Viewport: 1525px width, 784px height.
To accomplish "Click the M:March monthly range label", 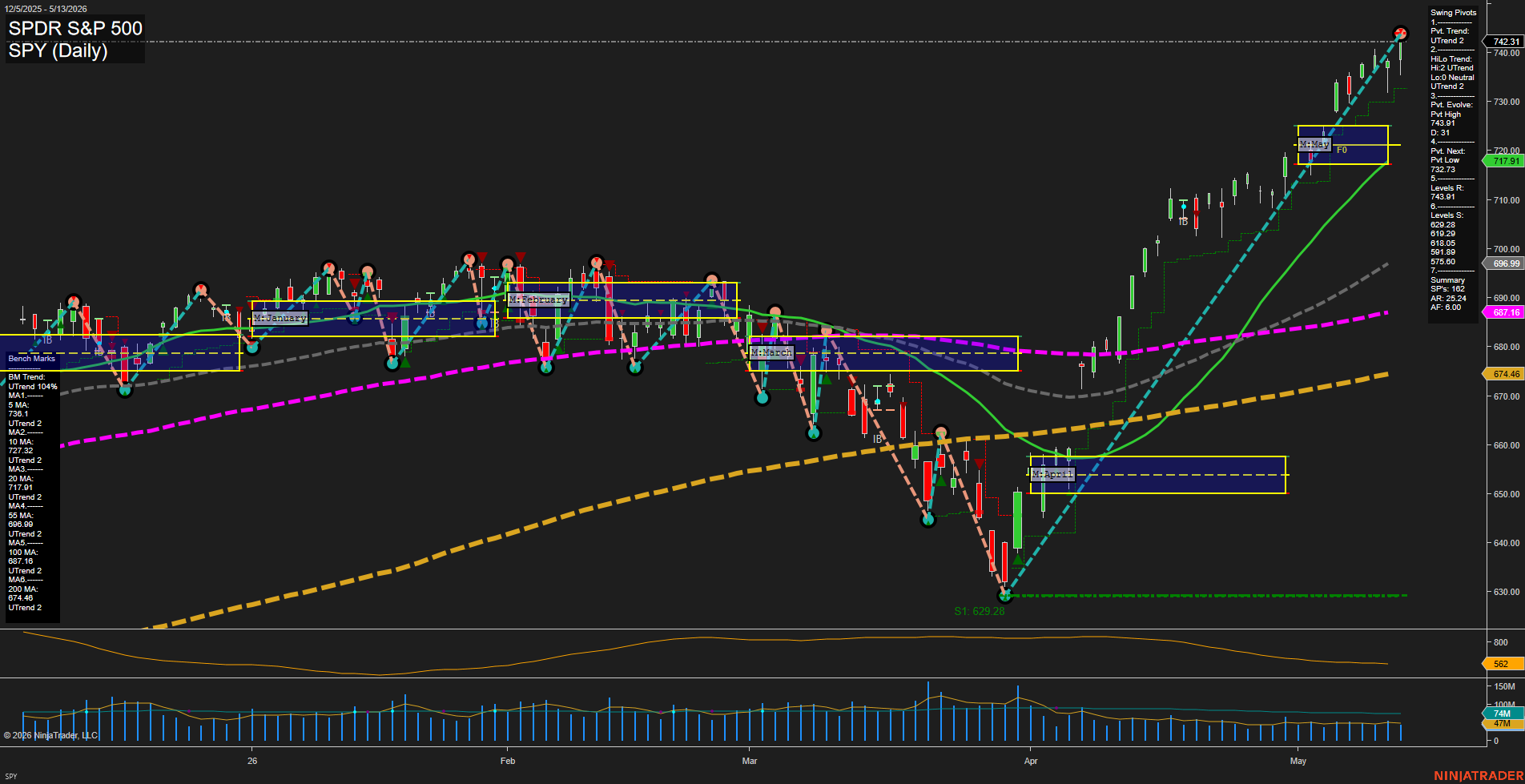I will pos(771,352).
